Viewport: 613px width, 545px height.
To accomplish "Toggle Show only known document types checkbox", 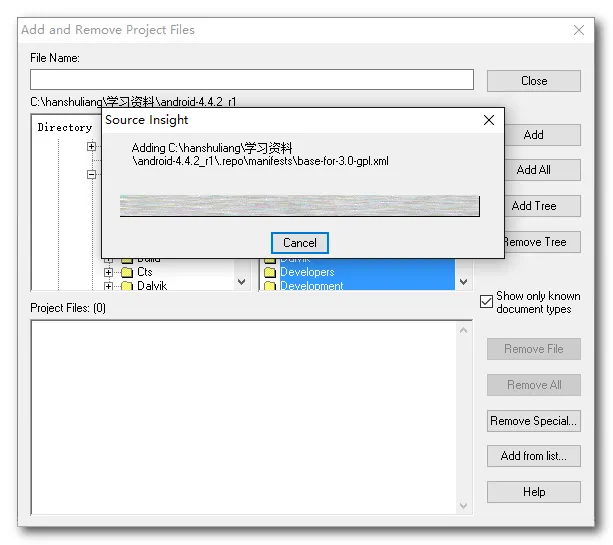I will click(486, 301).
